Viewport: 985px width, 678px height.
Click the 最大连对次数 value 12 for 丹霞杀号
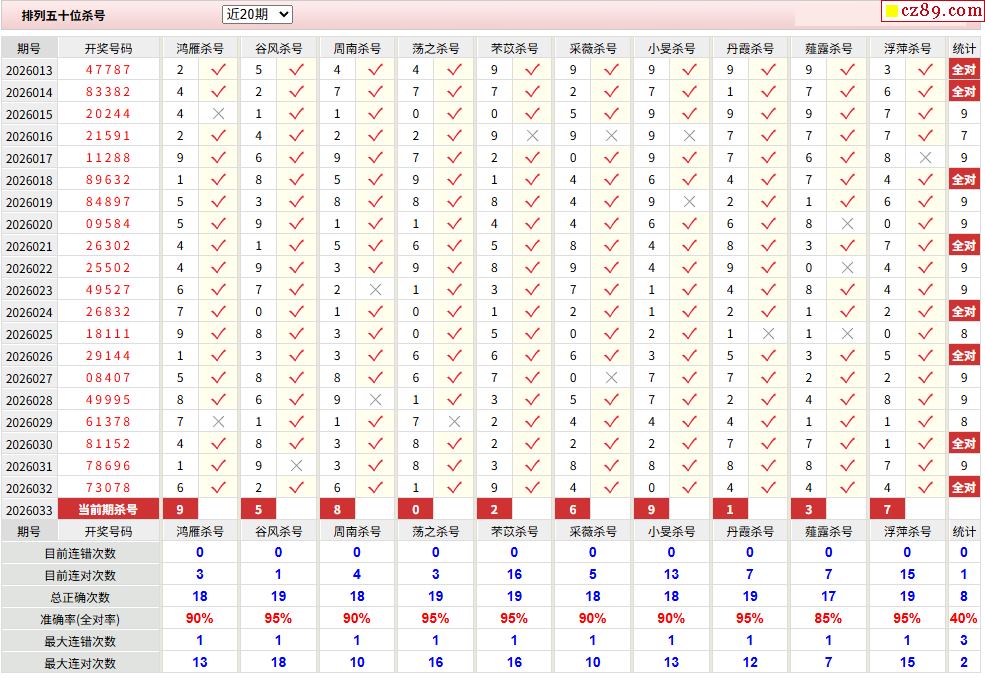click(x=749, y=662)
